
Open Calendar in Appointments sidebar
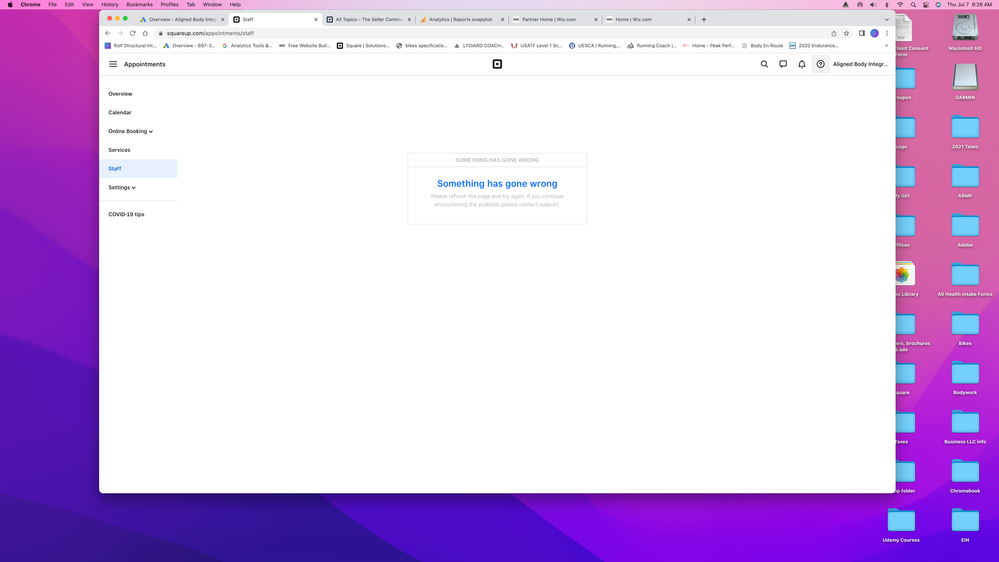tap(120, 112)
